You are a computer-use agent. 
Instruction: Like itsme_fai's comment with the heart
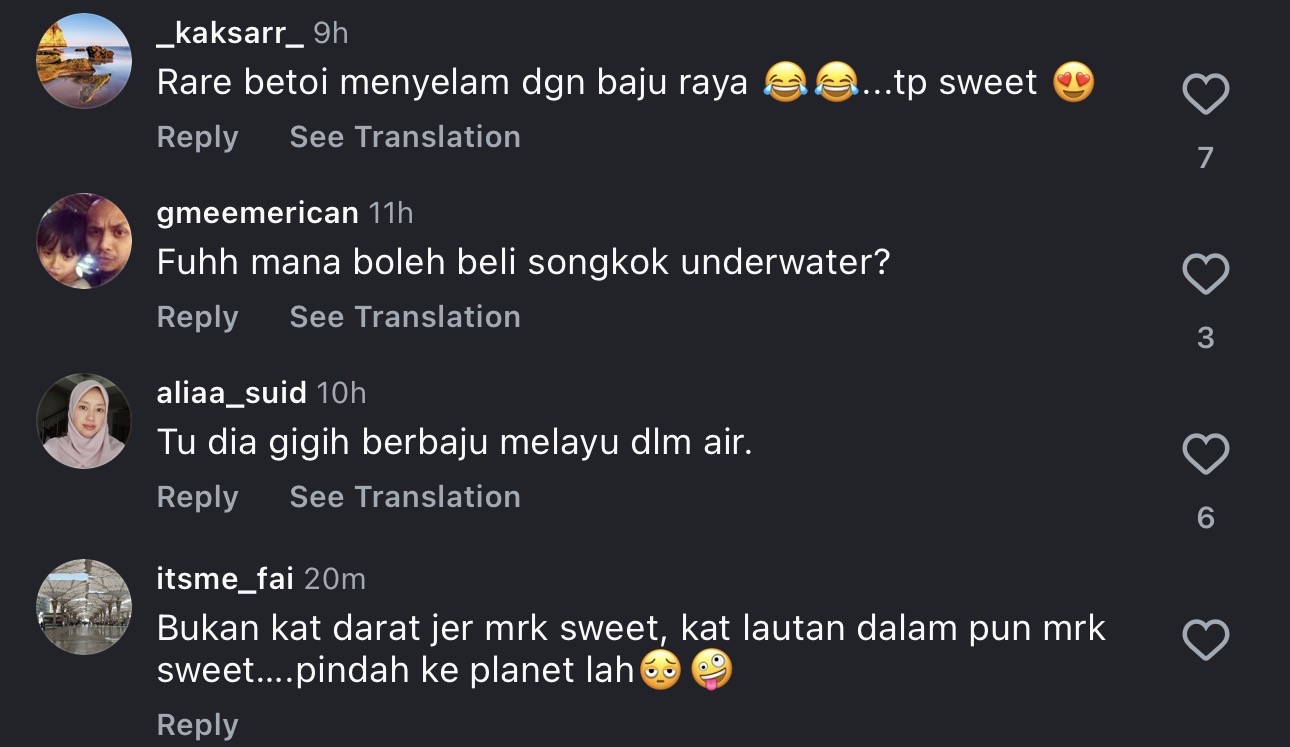[1205, 641]
